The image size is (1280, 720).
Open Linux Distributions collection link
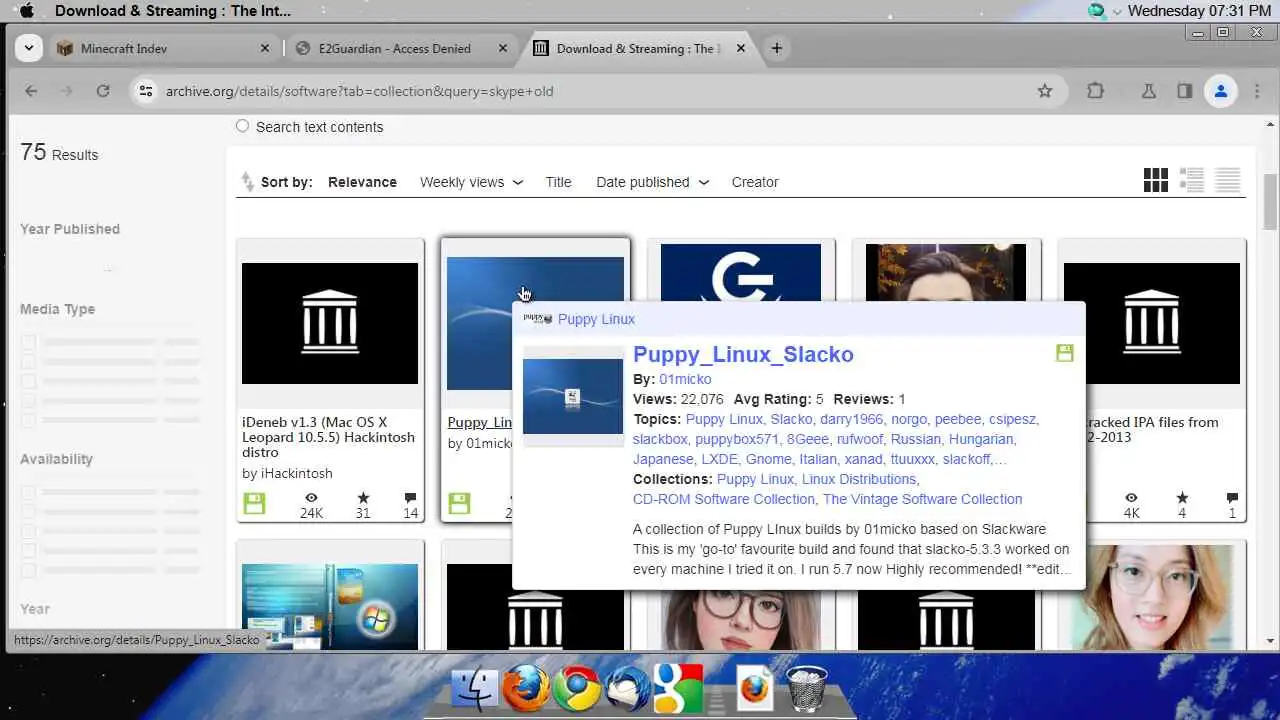(x=859, y=479)
